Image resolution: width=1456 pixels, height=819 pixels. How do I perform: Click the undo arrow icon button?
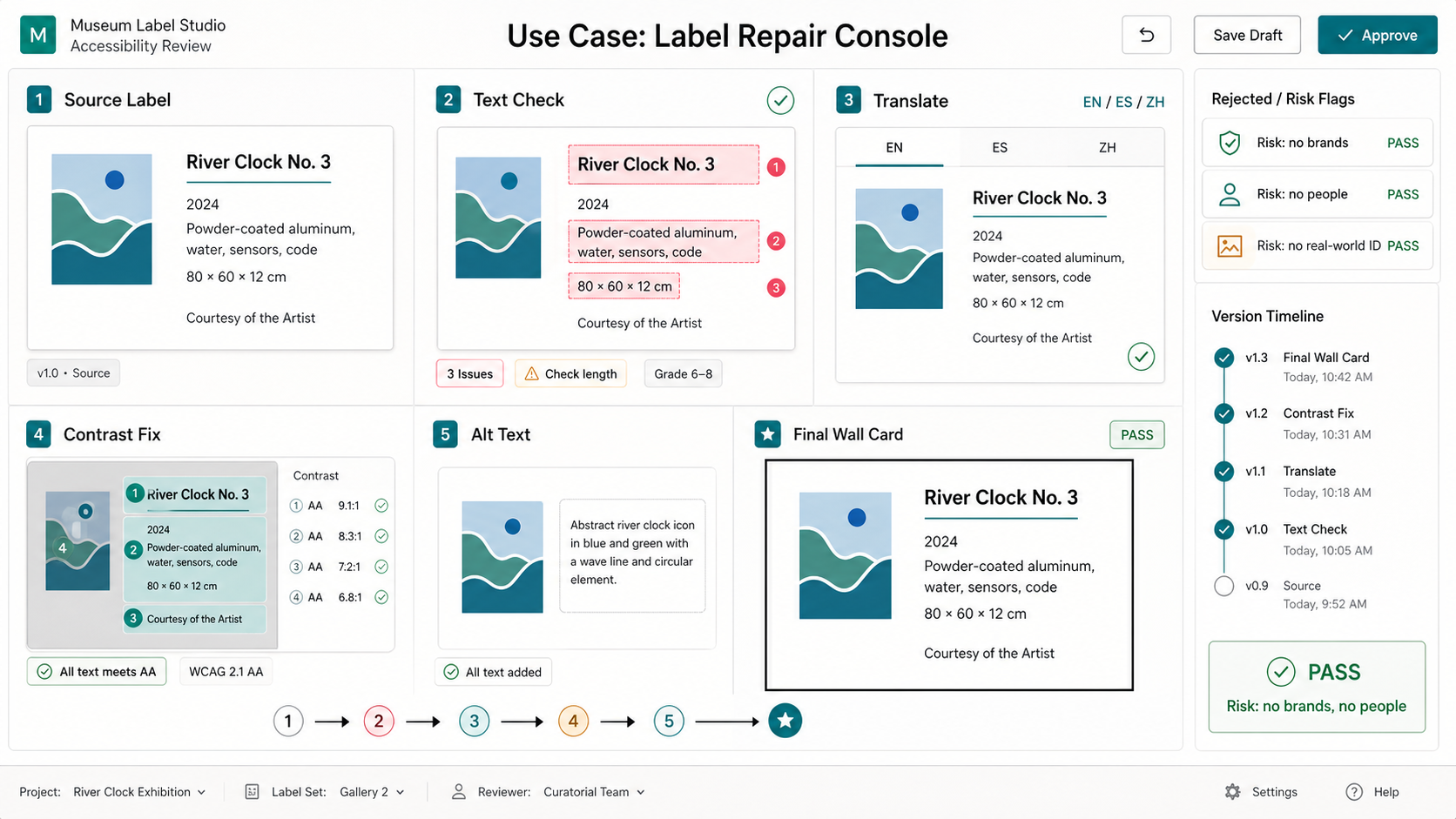point(1146,35)
